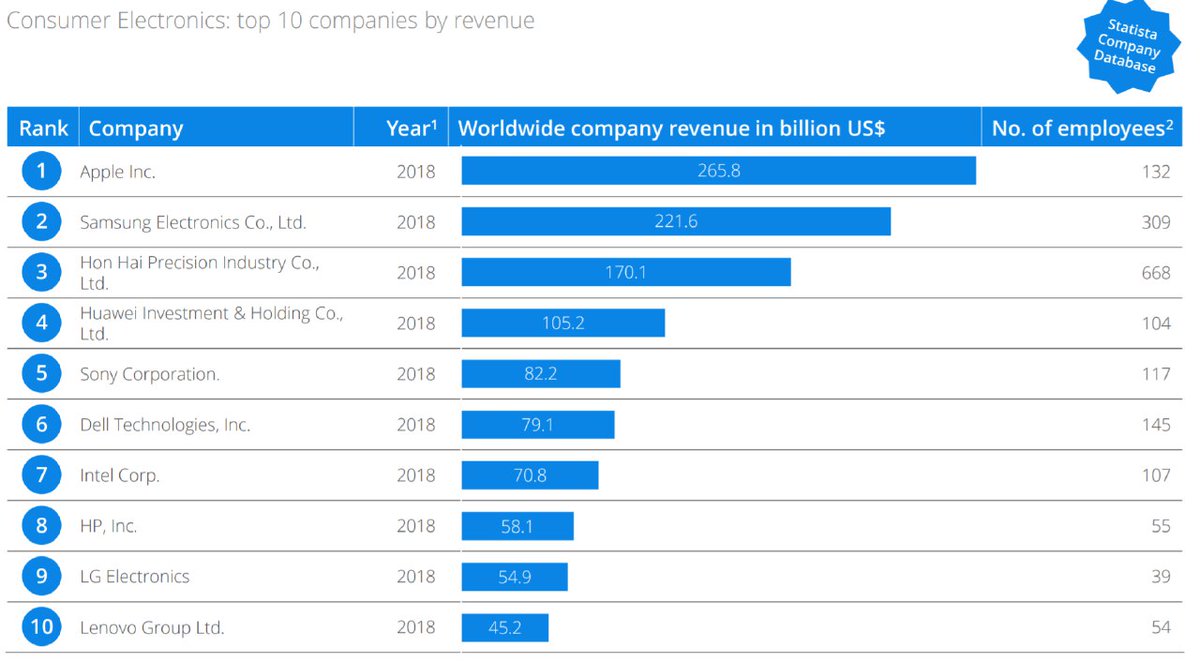
Task: Select the rank 1 circle badge
Action: [x=41, y=171]
